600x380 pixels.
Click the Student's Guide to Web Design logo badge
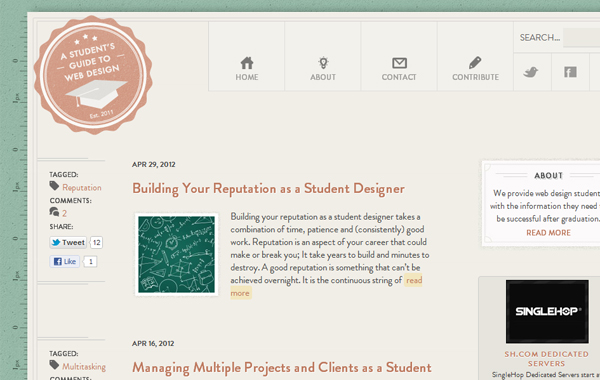click(93, 75)
